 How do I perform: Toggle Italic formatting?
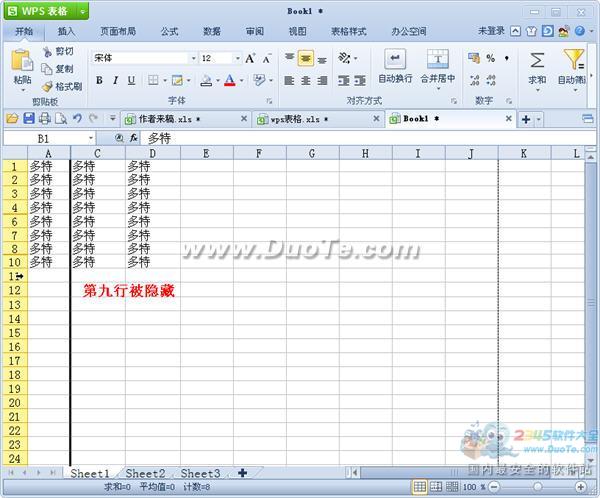115,80
